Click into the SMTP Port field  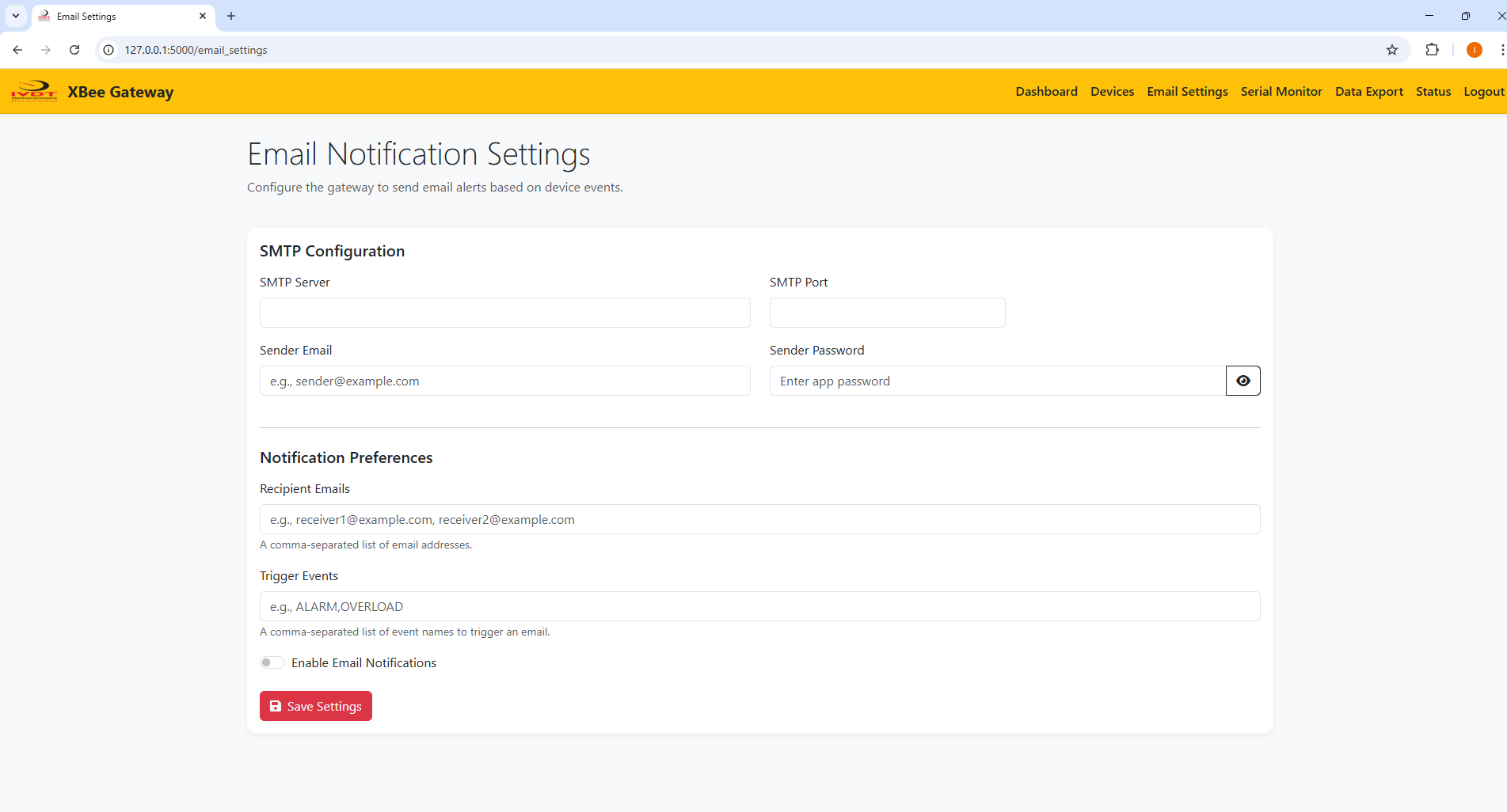click(887, 313)
